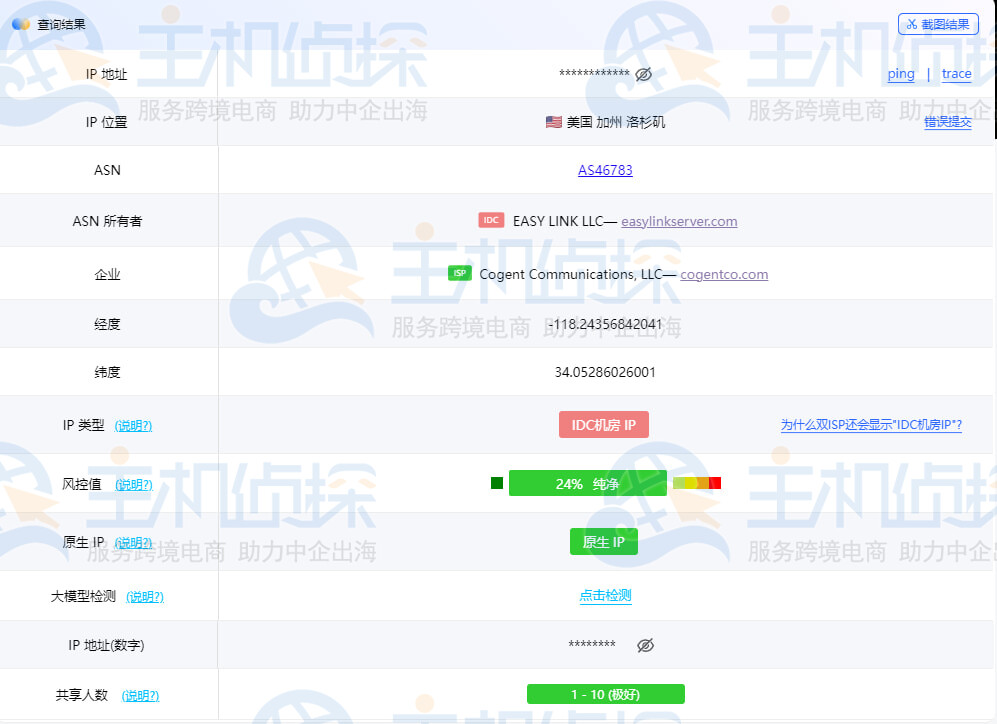Open the ping link
The height and width of the screenshot is (724, 997).
pyautogui.click(x=900, y=74)
